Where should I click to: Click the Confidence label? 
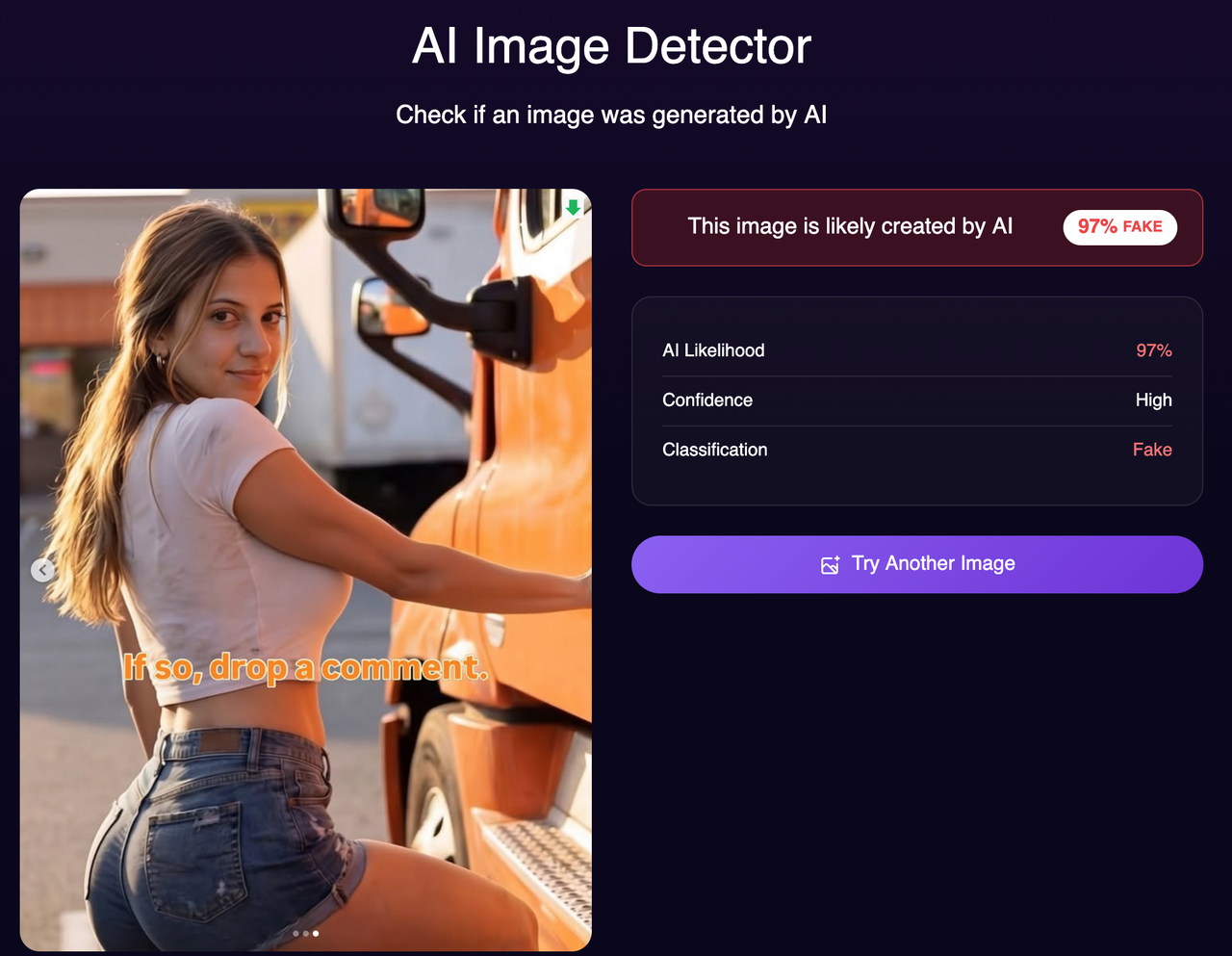click(707, 400)
